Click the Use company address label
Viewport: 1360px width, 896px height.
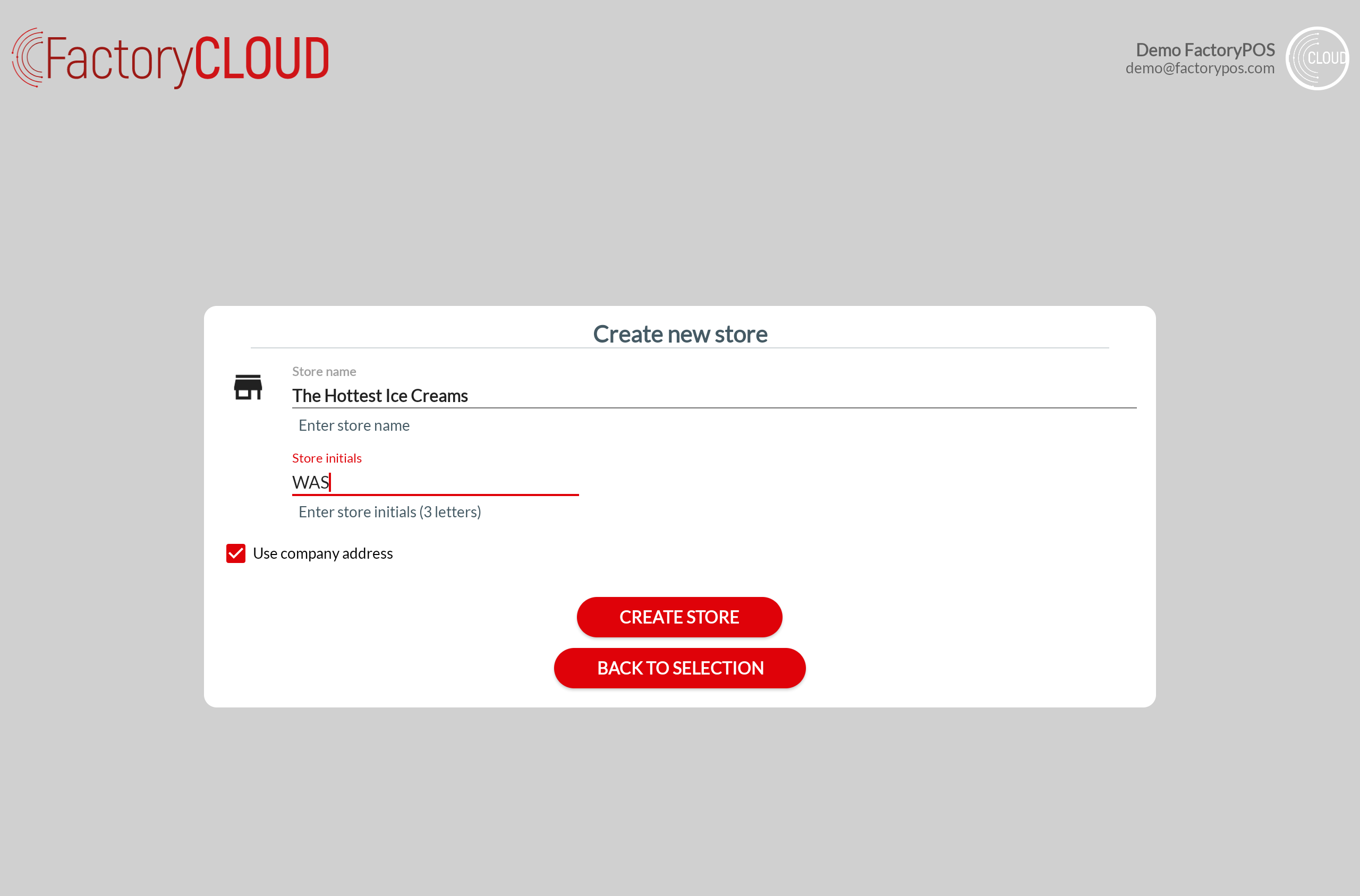323,553
